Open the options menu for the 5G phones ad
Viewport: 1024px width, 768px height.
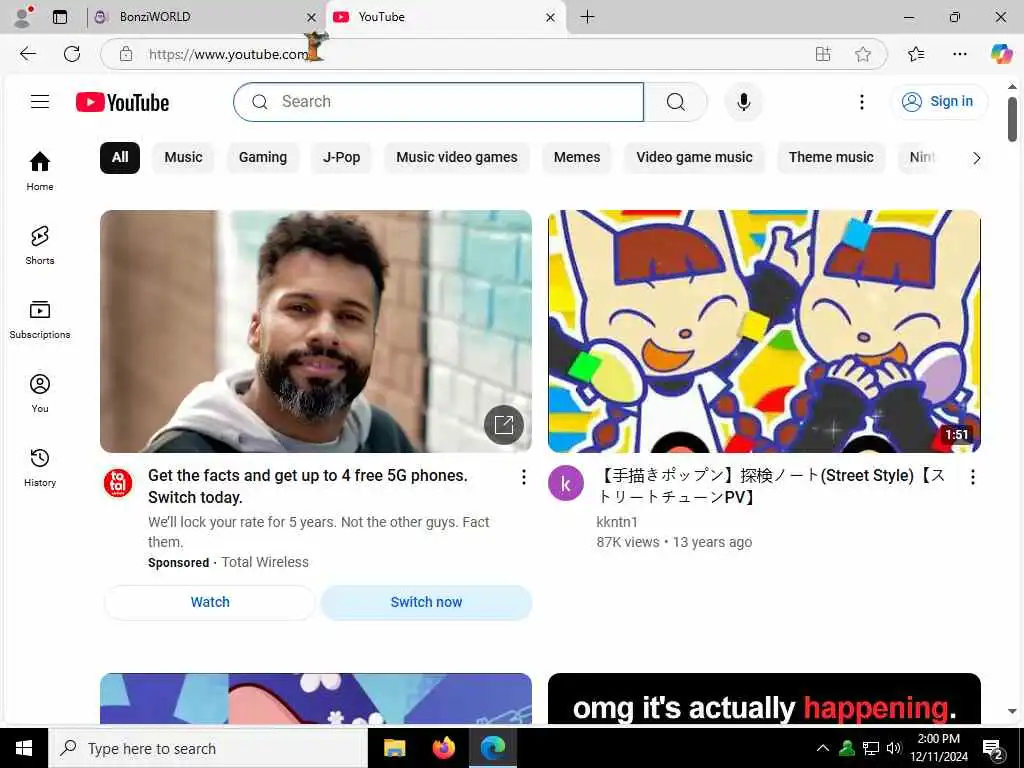(524, 477)
